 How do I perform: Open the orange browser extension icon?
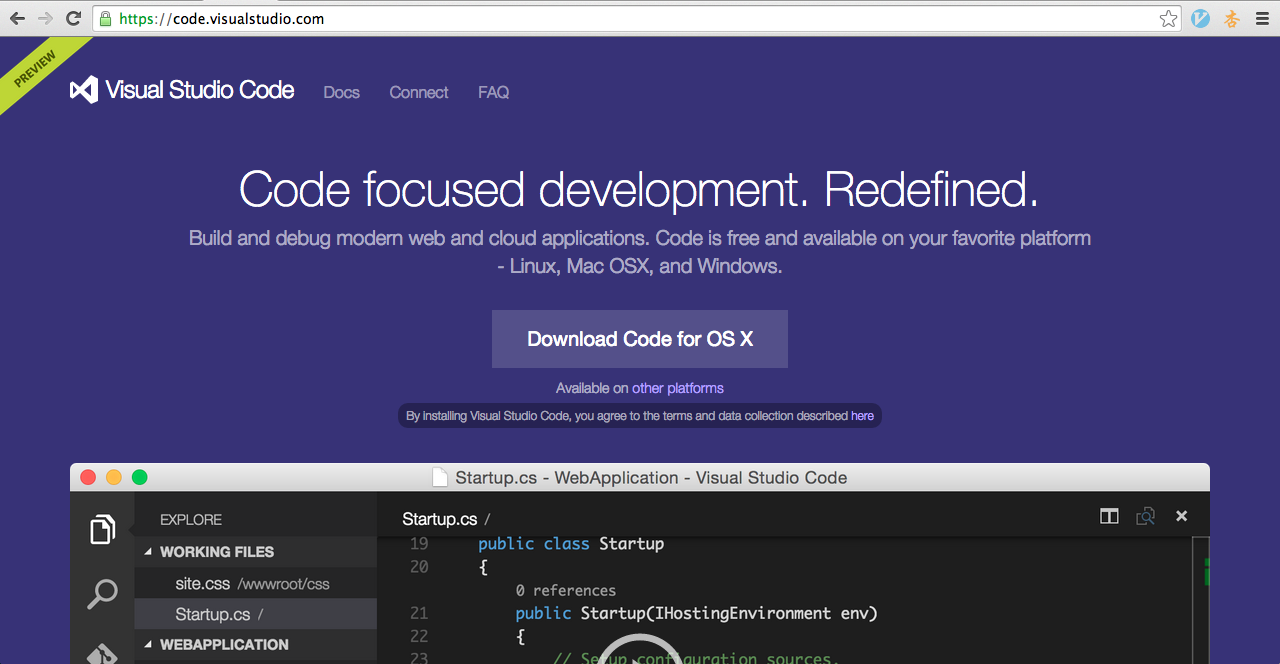pos(1232,18)
